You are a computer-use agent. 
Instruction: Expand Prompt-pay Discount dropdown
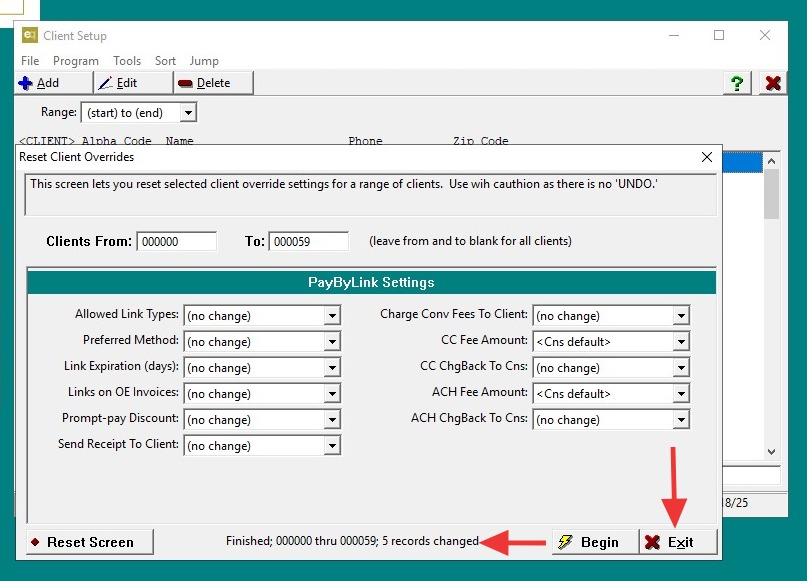click(x=332, y=419)
